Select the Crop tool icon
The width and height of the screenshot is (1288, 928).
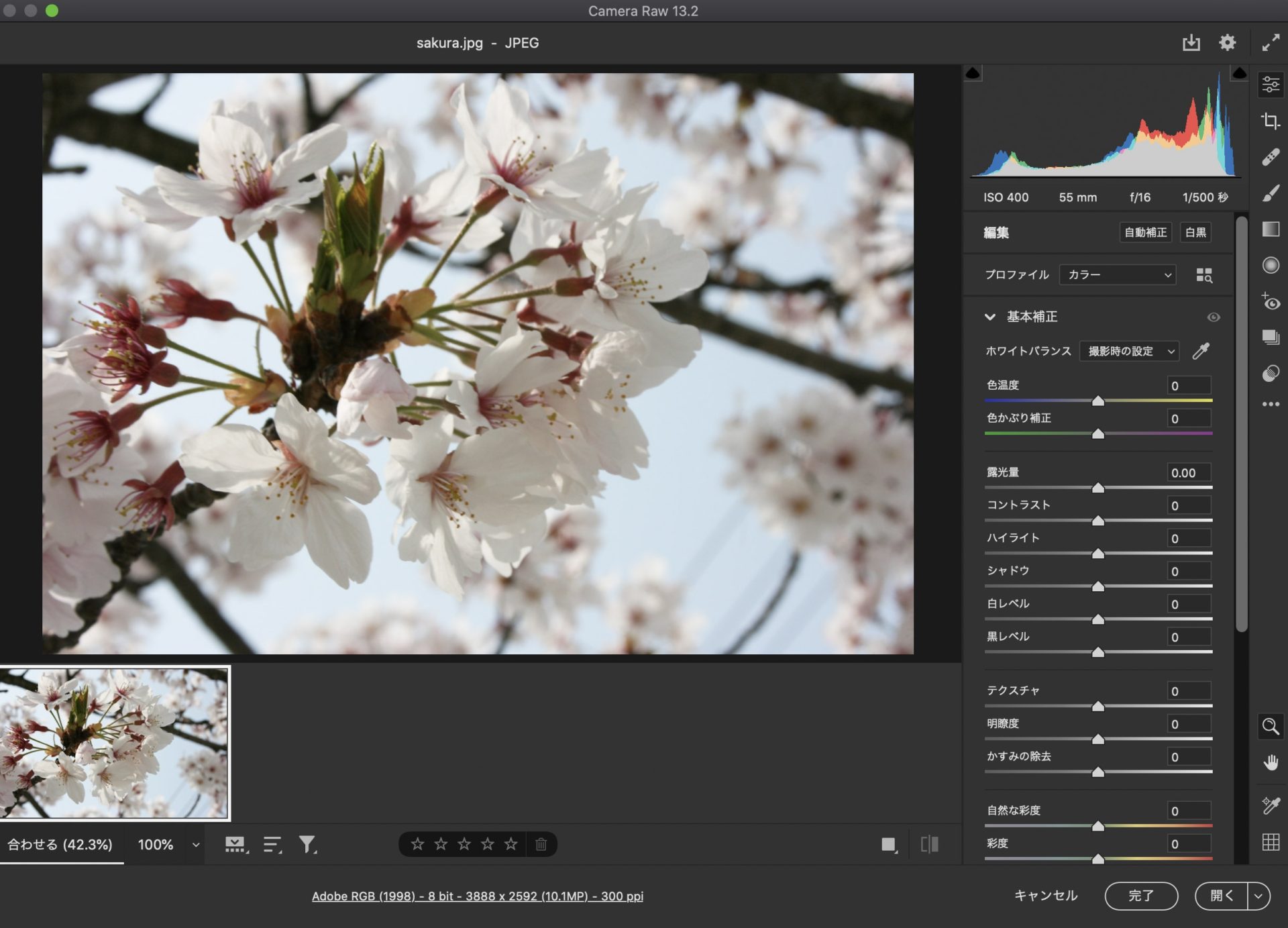(1270, 121)
